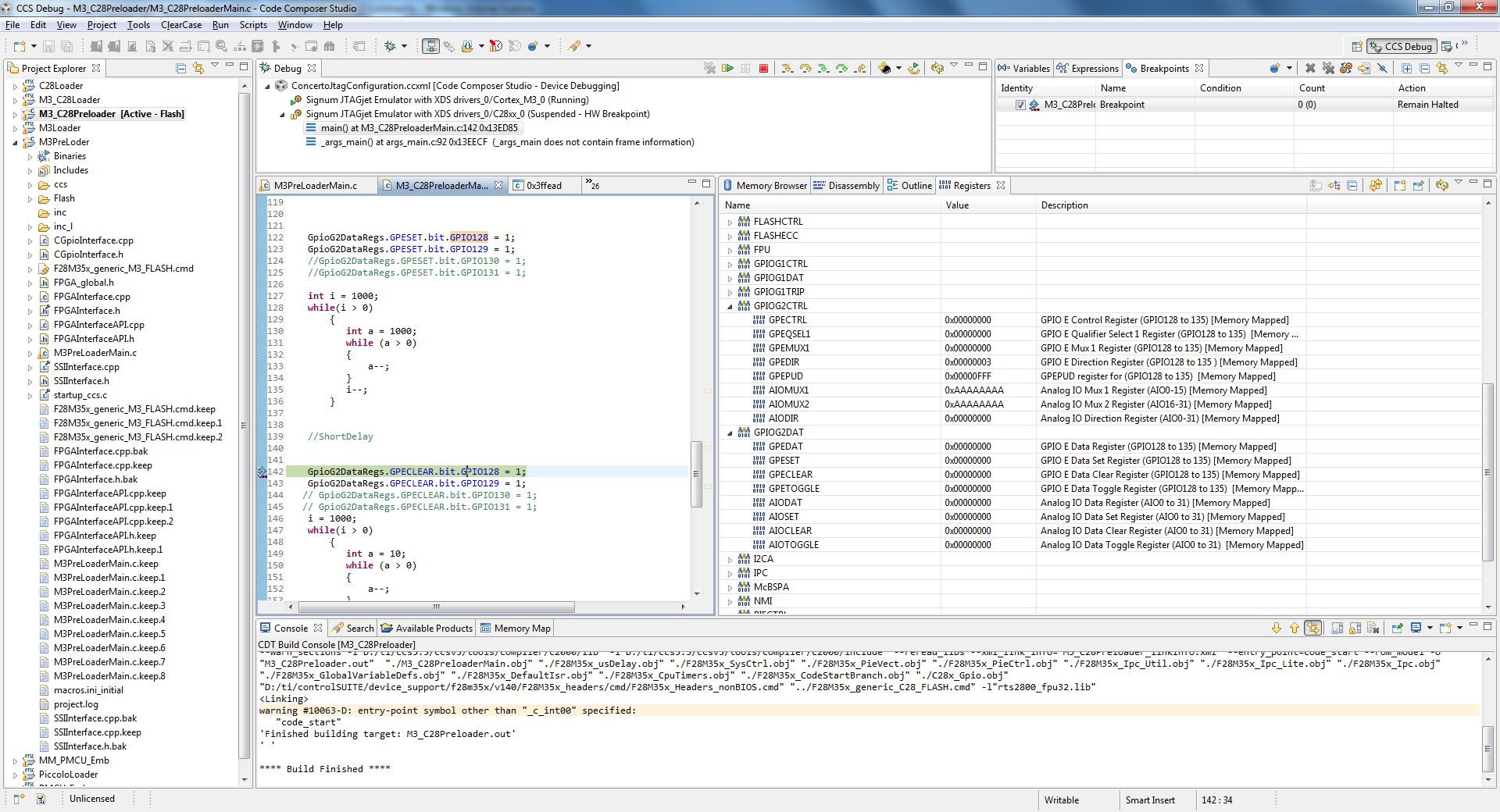This screenshot has height=812, width=1500.
Task: Click the code editor horizontal scrollbar
Action: 436,607
